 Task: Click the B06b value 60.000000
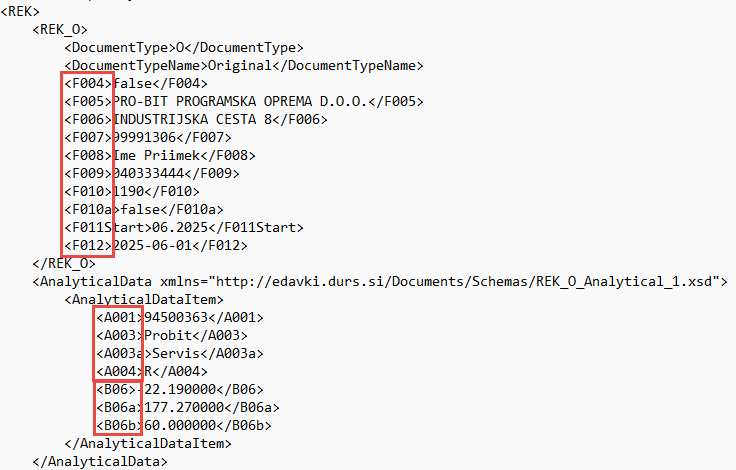[180, 425]
